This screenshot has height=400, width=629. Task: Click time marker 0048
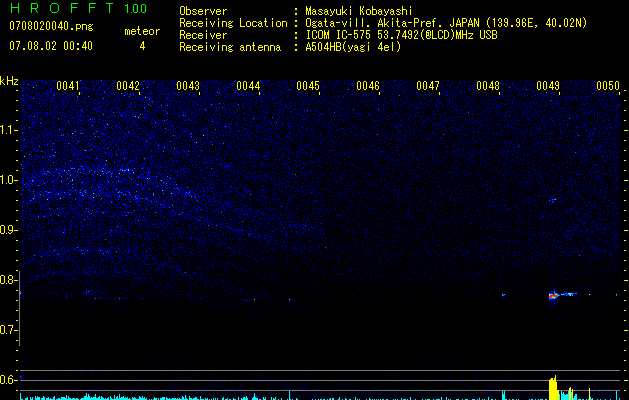tap(488, 86)
